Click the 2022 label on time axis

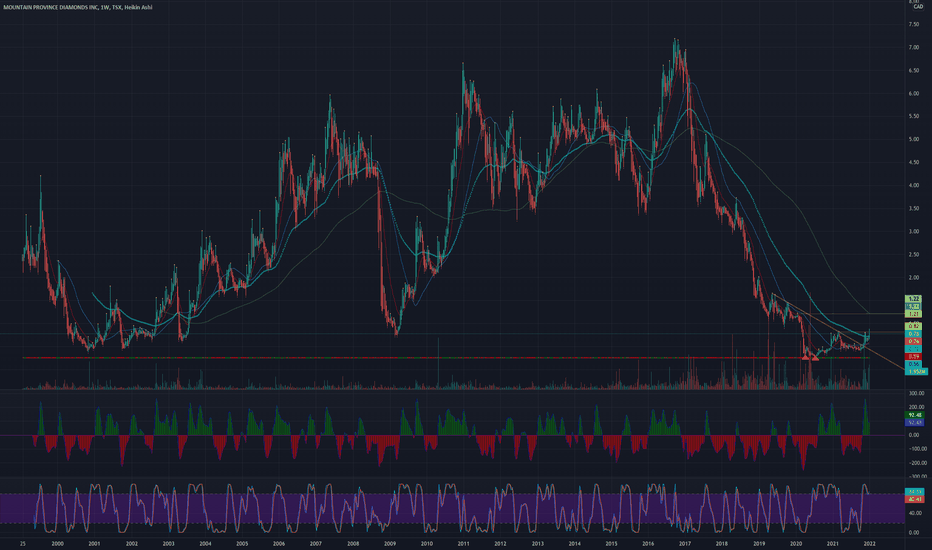[x=869, y=543]
